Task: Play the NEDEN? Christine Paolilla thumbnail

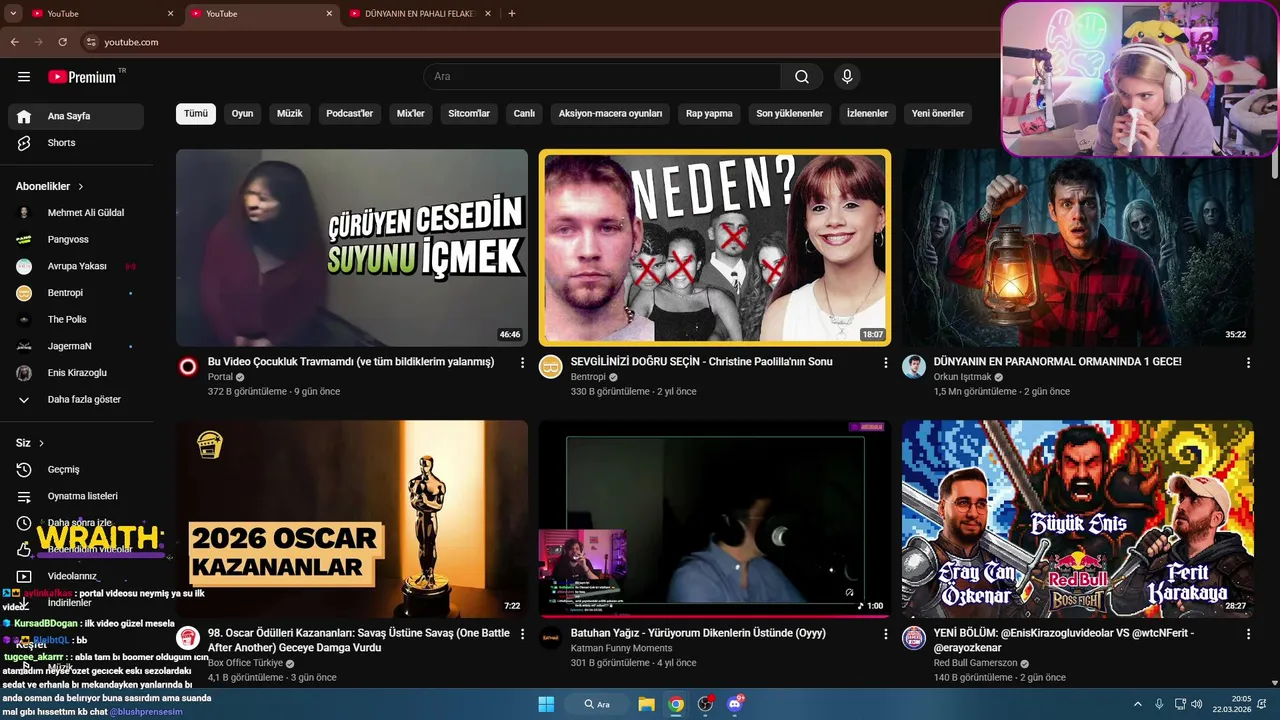Action: tap(715, 248)
